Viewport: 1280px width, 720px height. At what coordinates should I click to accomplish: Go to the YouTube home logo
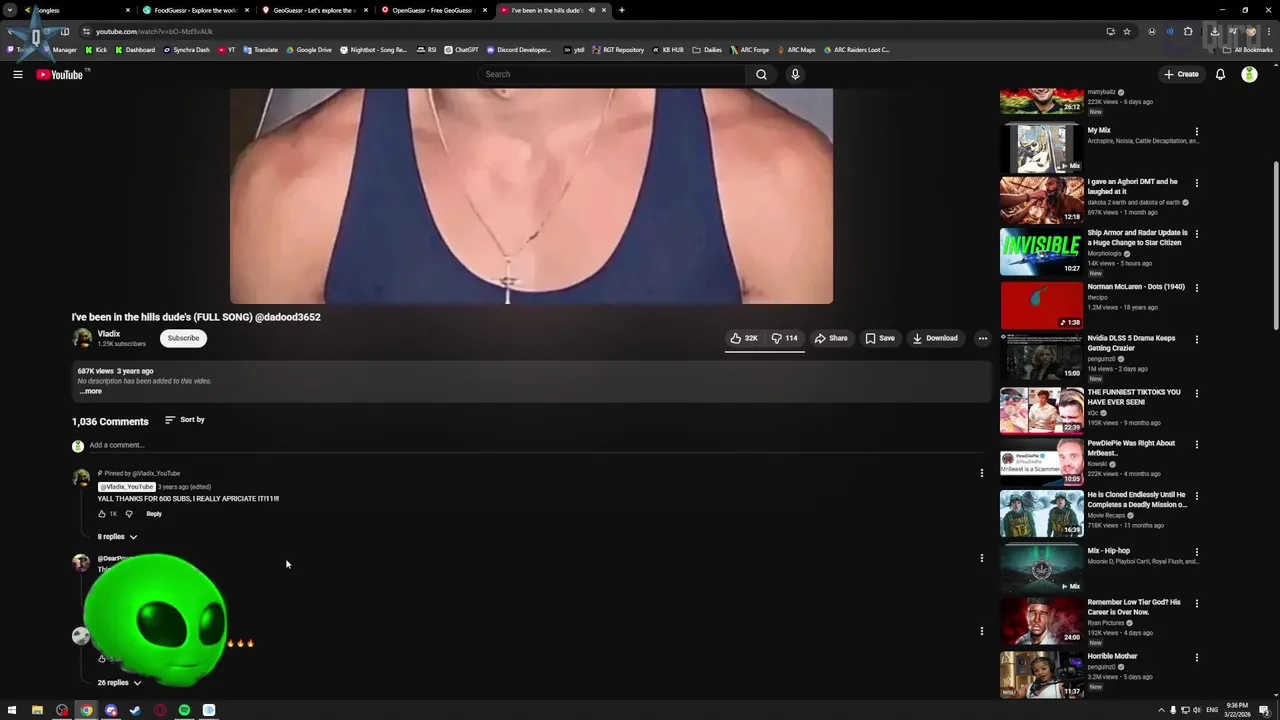point(60,74)
